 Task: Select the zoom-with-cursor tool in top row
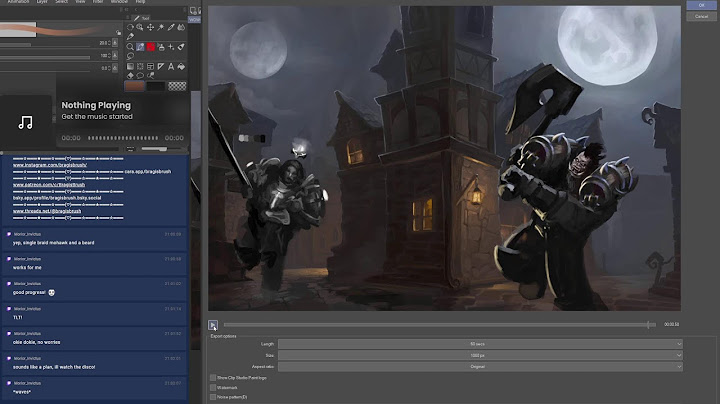pos(140,27)
